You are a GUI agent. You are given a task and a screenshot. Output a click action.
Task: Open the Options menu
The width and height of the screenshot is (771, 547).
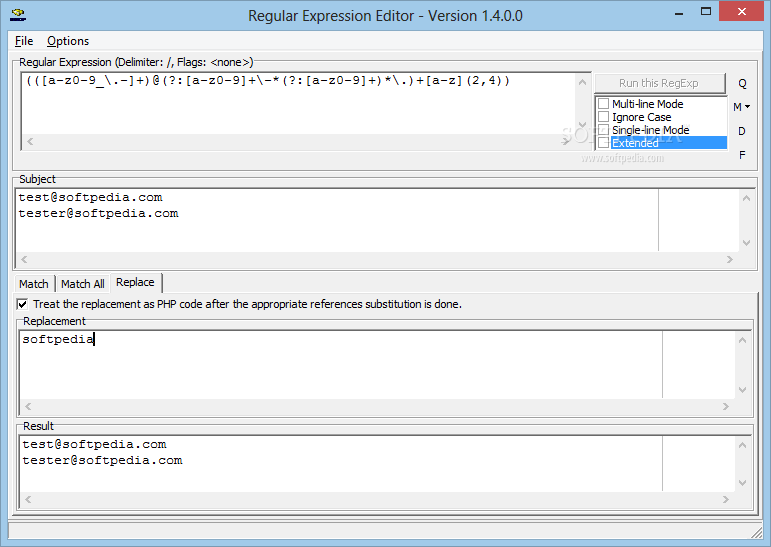click(x=68, y=41)
